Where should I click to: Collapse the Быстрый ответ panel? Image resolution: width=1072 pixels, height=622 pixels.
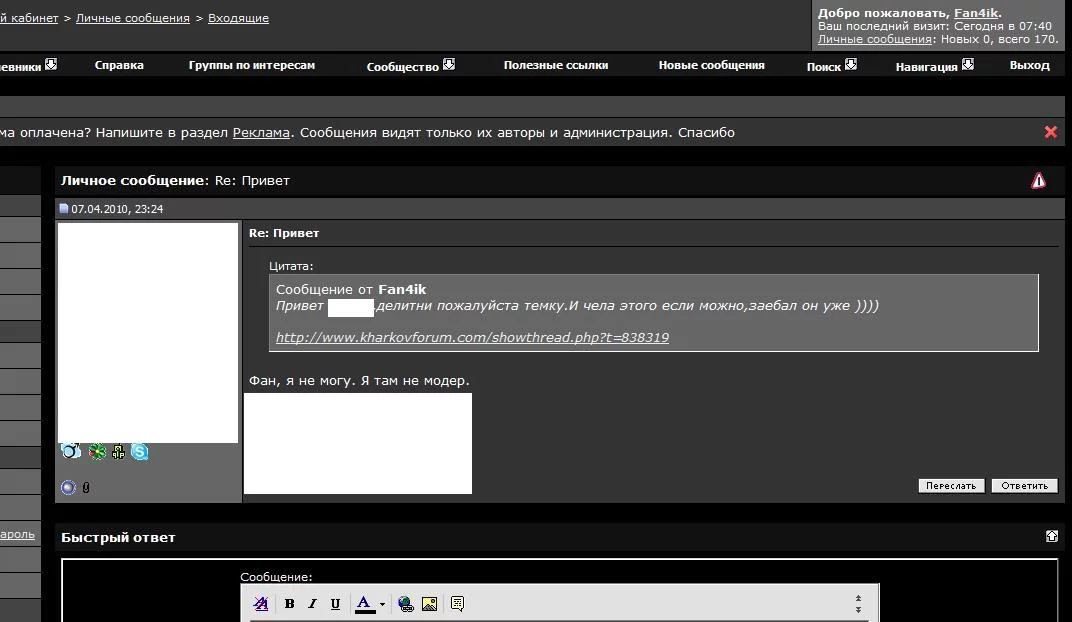[x=1051, y=537]
